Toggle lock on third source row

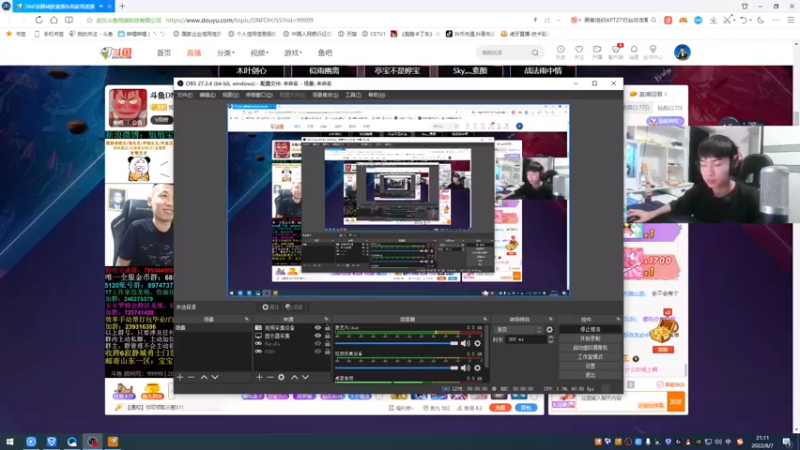point(328,344)
